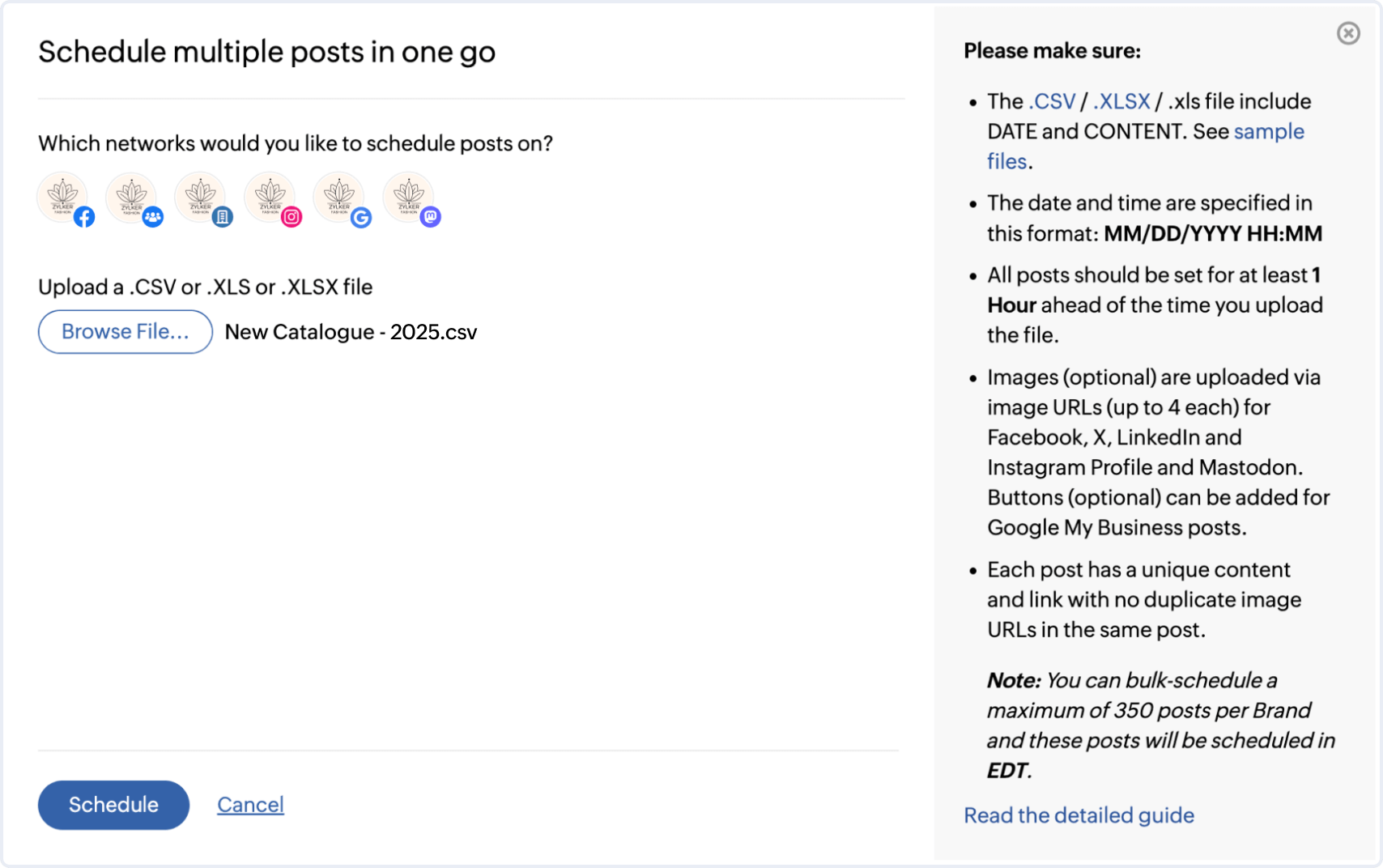Close the bulk schedule dialog
The image size is (1383, 868).
1348,33
